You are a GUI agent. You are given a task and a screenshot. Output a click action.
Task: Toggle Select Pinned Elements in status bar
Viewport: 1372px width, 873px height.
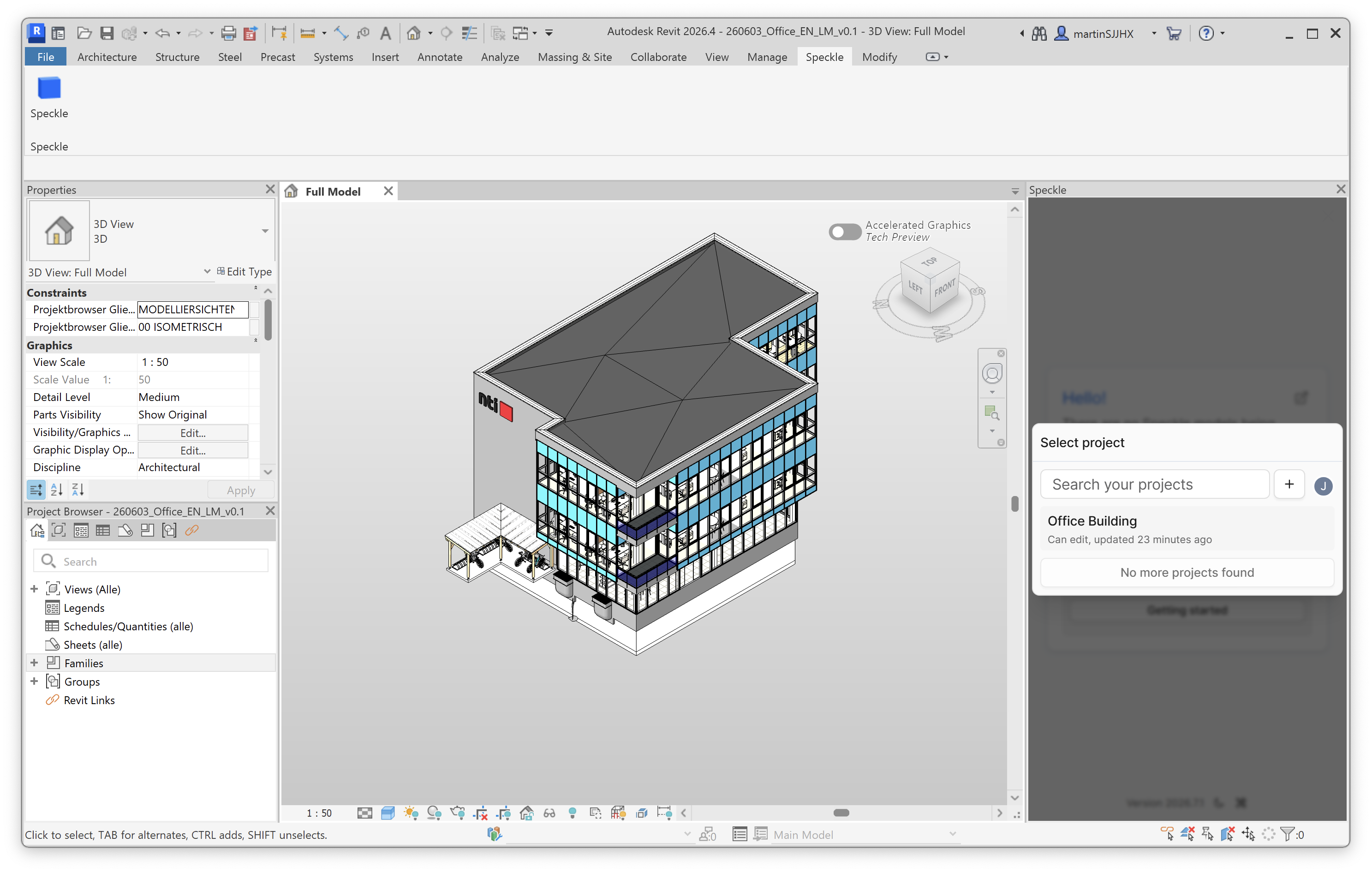tap(1207, 834)
